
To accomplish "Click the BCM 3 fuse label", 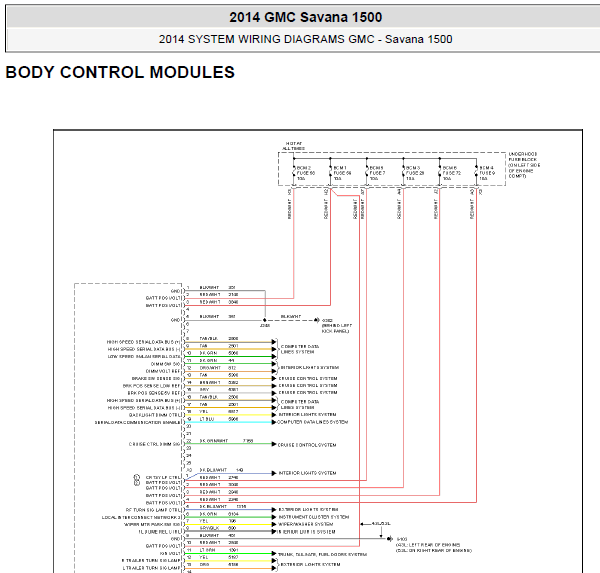I will [x=415, y=173].
